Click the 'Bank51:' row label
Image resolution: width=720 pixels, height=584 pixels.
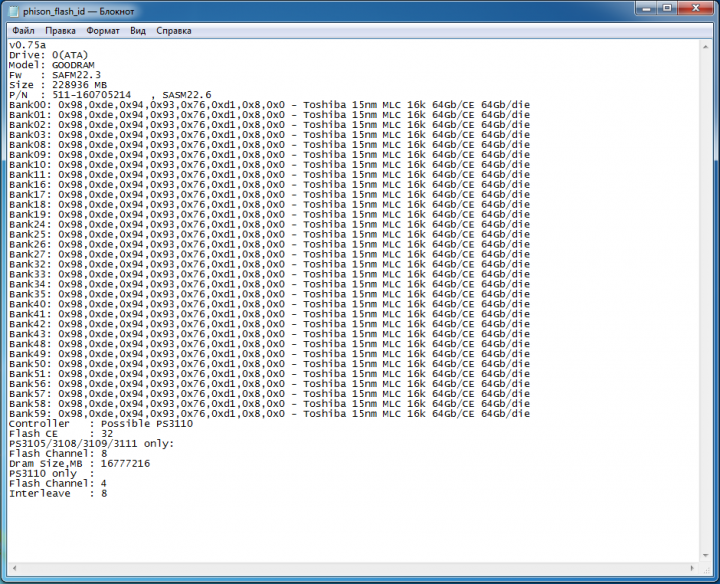pos(30,374)
